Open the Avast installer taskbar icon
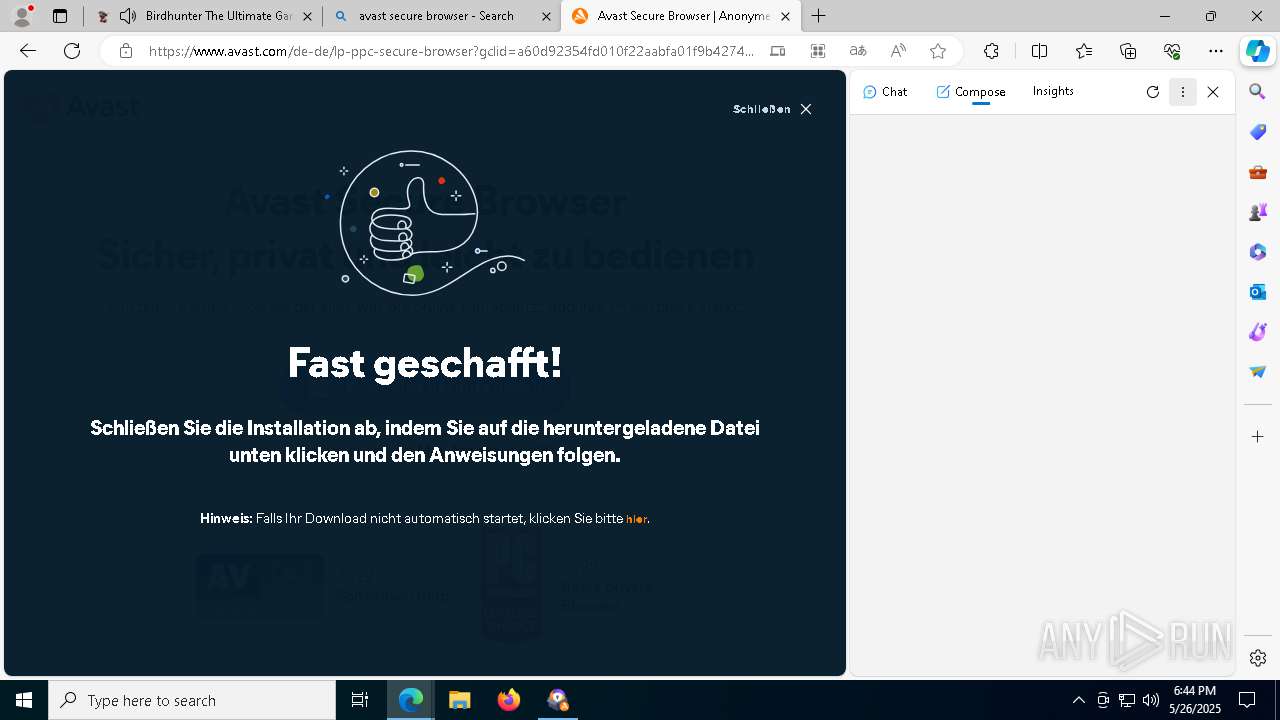The height and width of the screenshot is (720, 1280). click(558, 700)
